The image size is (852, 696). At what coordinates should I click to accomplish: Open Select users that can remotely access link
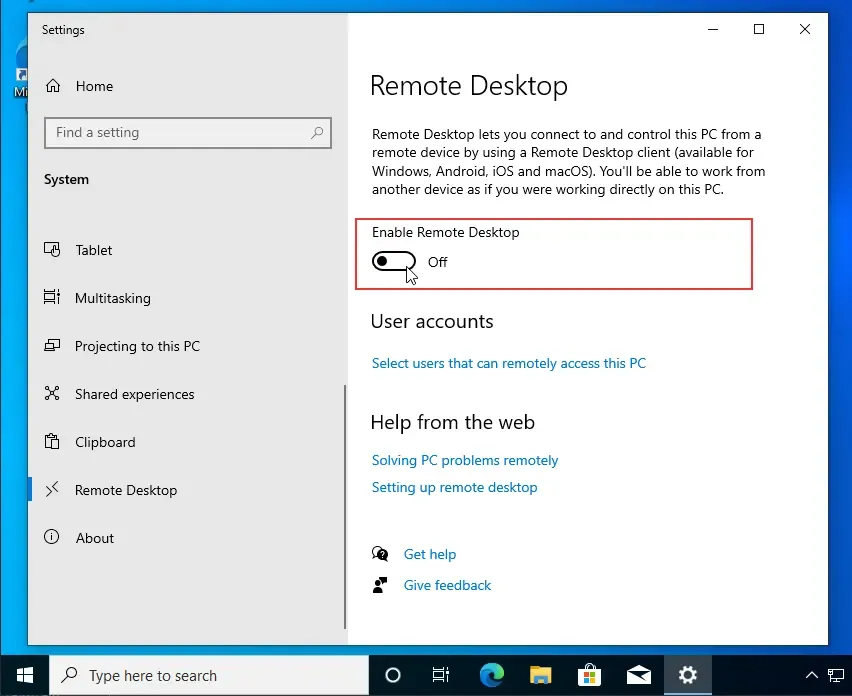[509, 363]
